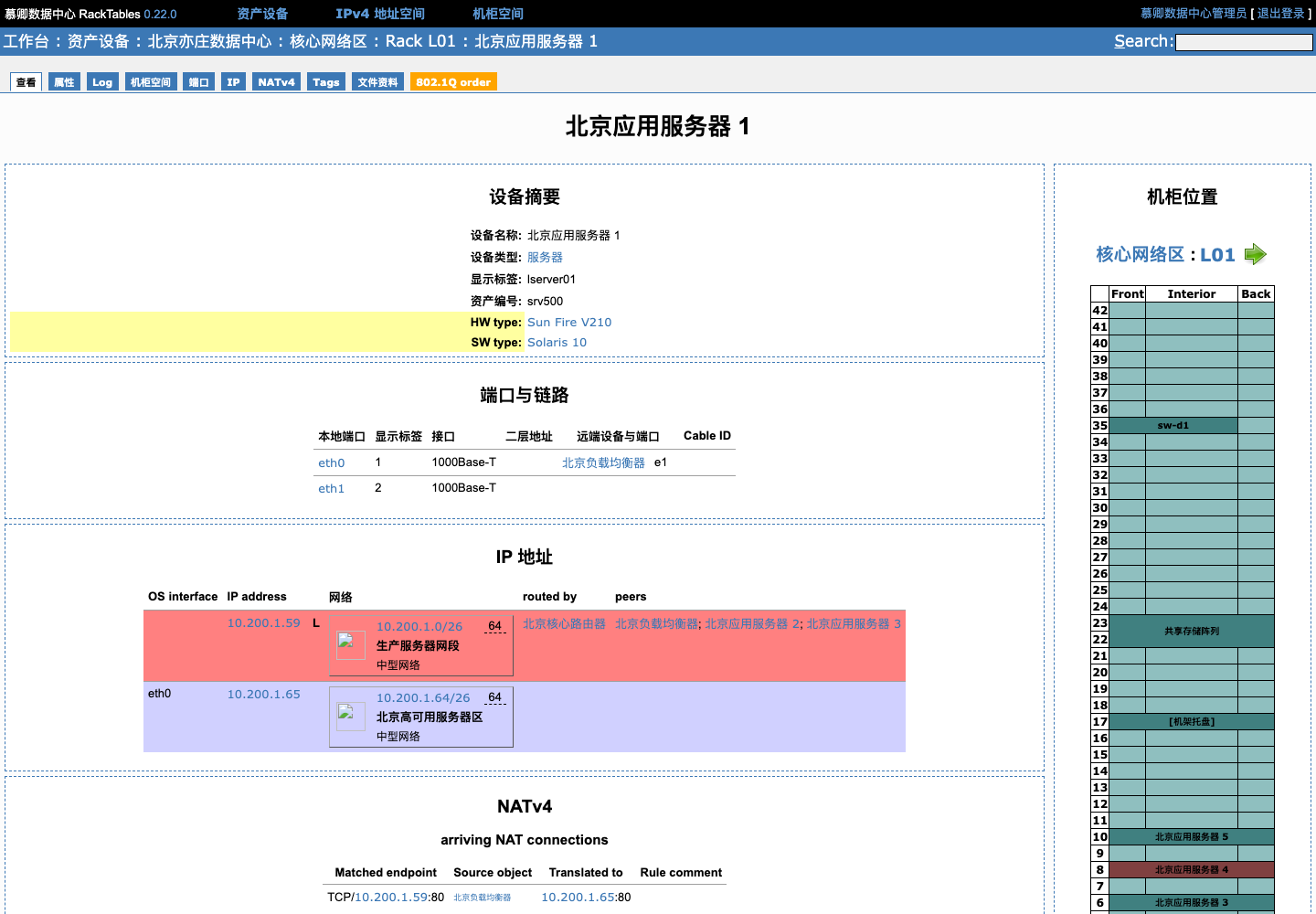The height and width of the screenshot is (914, 1316).
Task: Click NAT source object 北京负载均衡器 link
Action: (483, 898)
